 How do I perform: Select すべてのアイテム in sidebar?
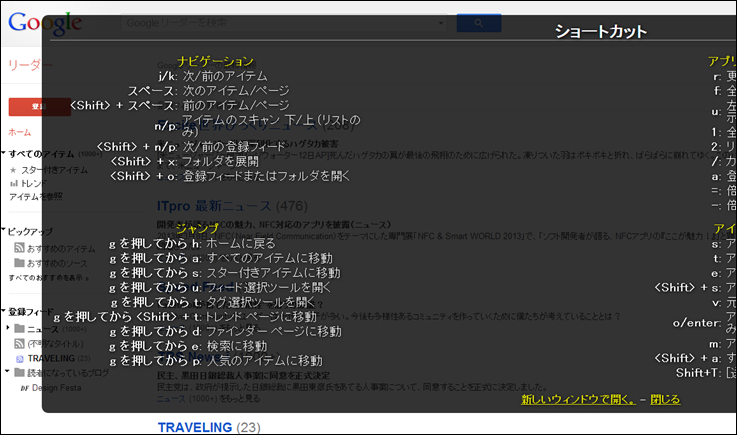coord(41,154)
